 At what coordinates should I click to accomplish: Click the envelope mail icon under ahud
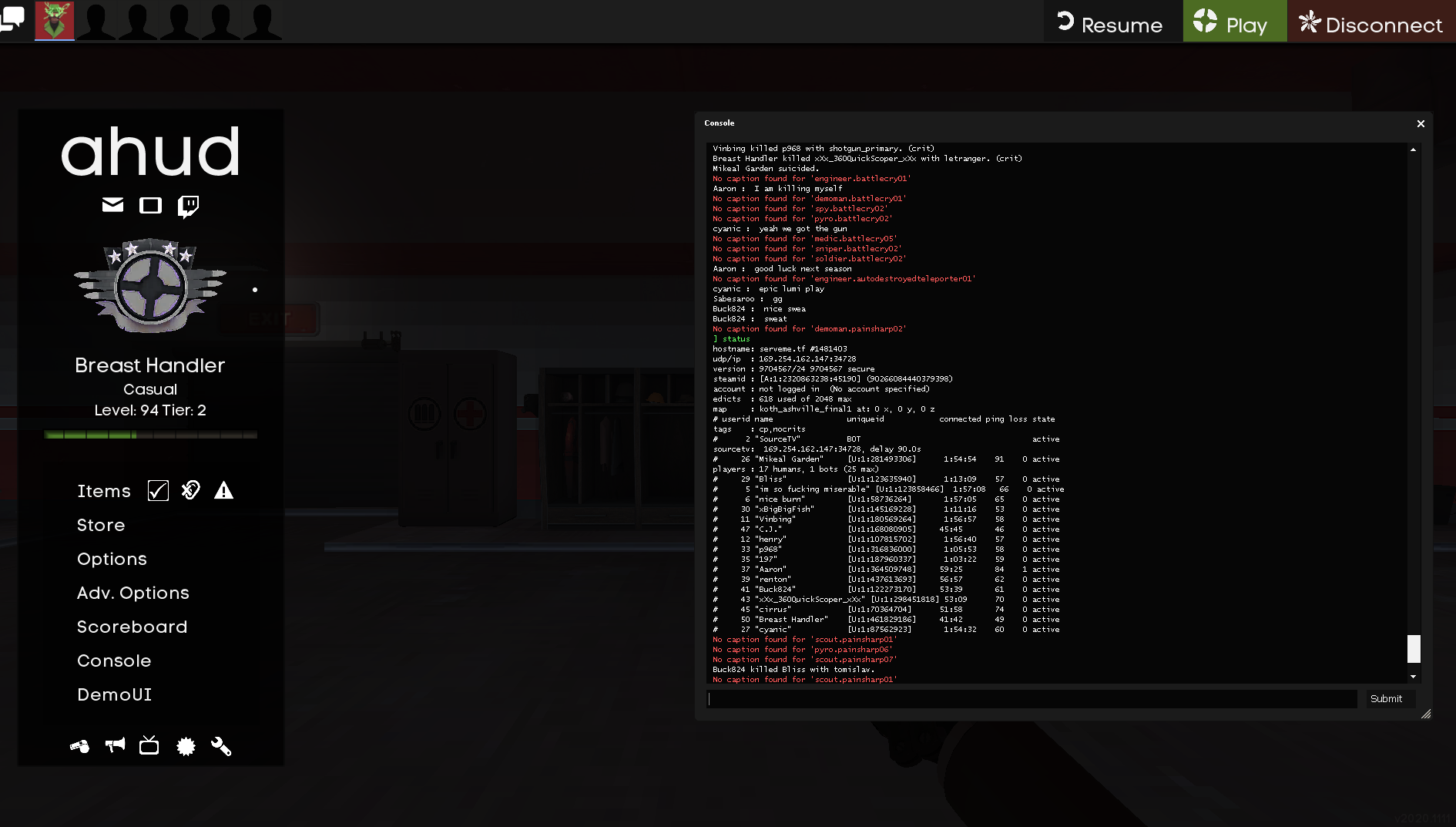click(x=112, y=205)
